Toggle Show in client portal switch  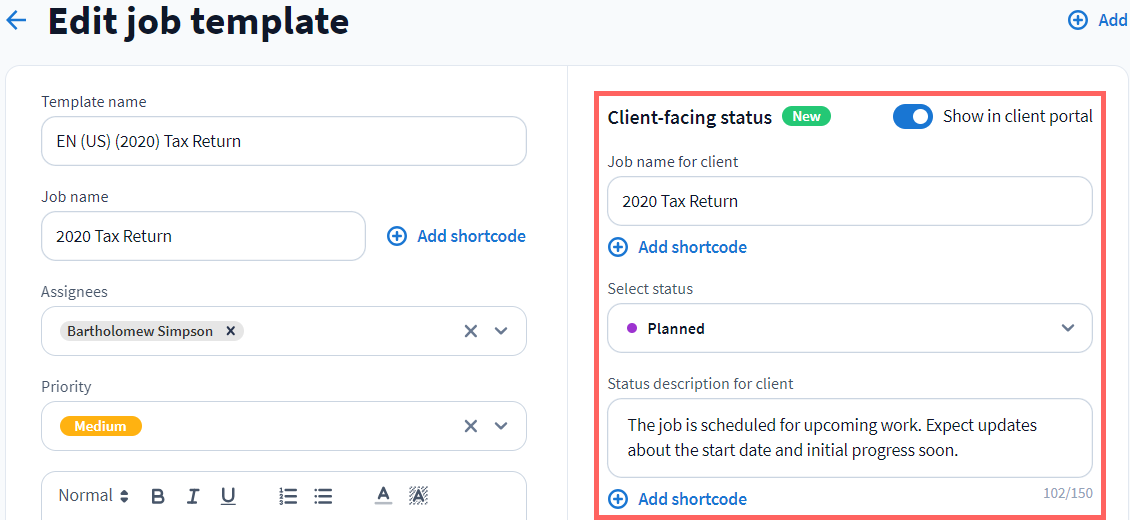(912, 117)
